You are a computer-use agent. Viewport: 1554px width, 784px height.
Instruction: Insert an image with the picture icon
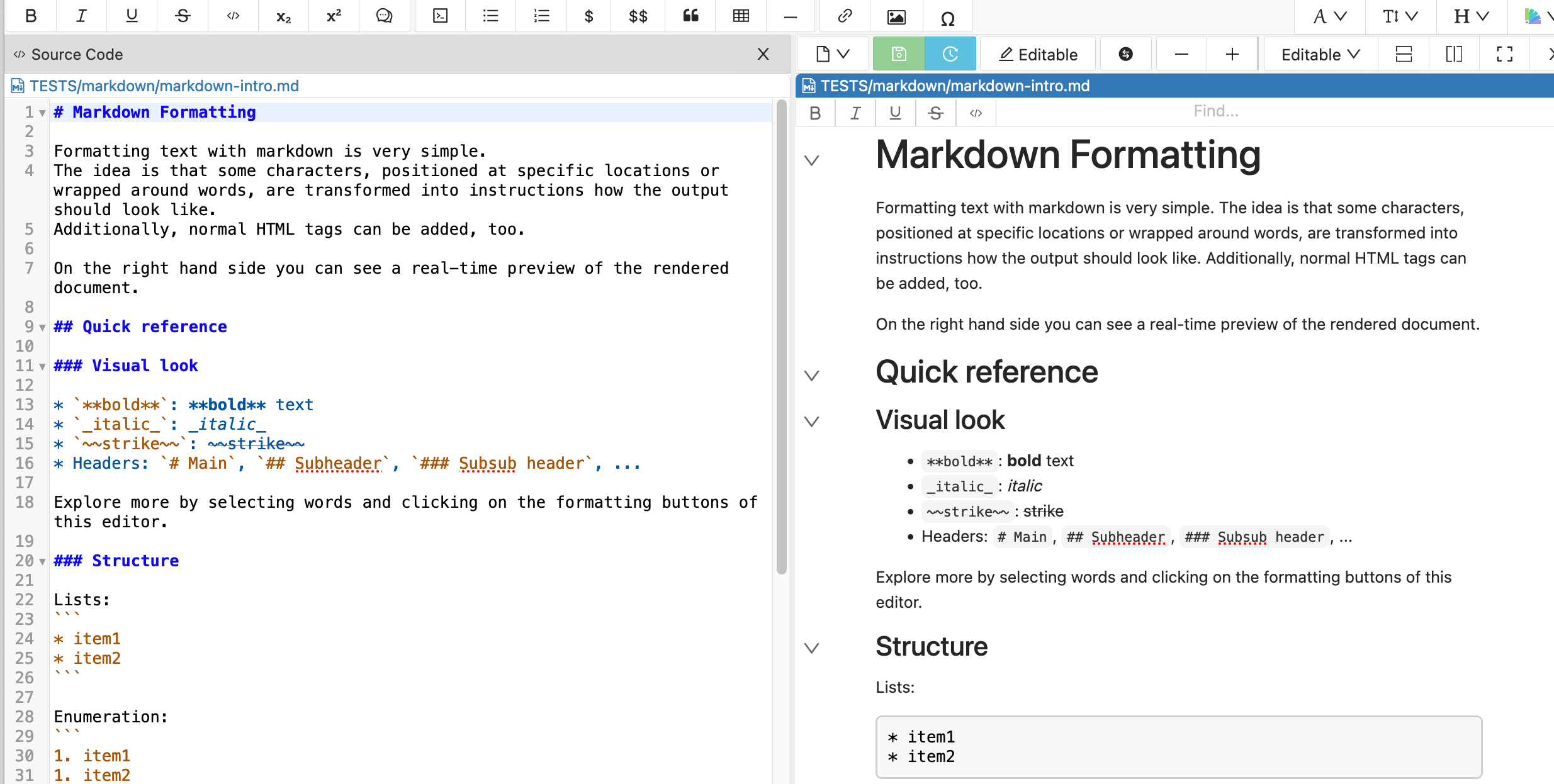tap(896, 17)
